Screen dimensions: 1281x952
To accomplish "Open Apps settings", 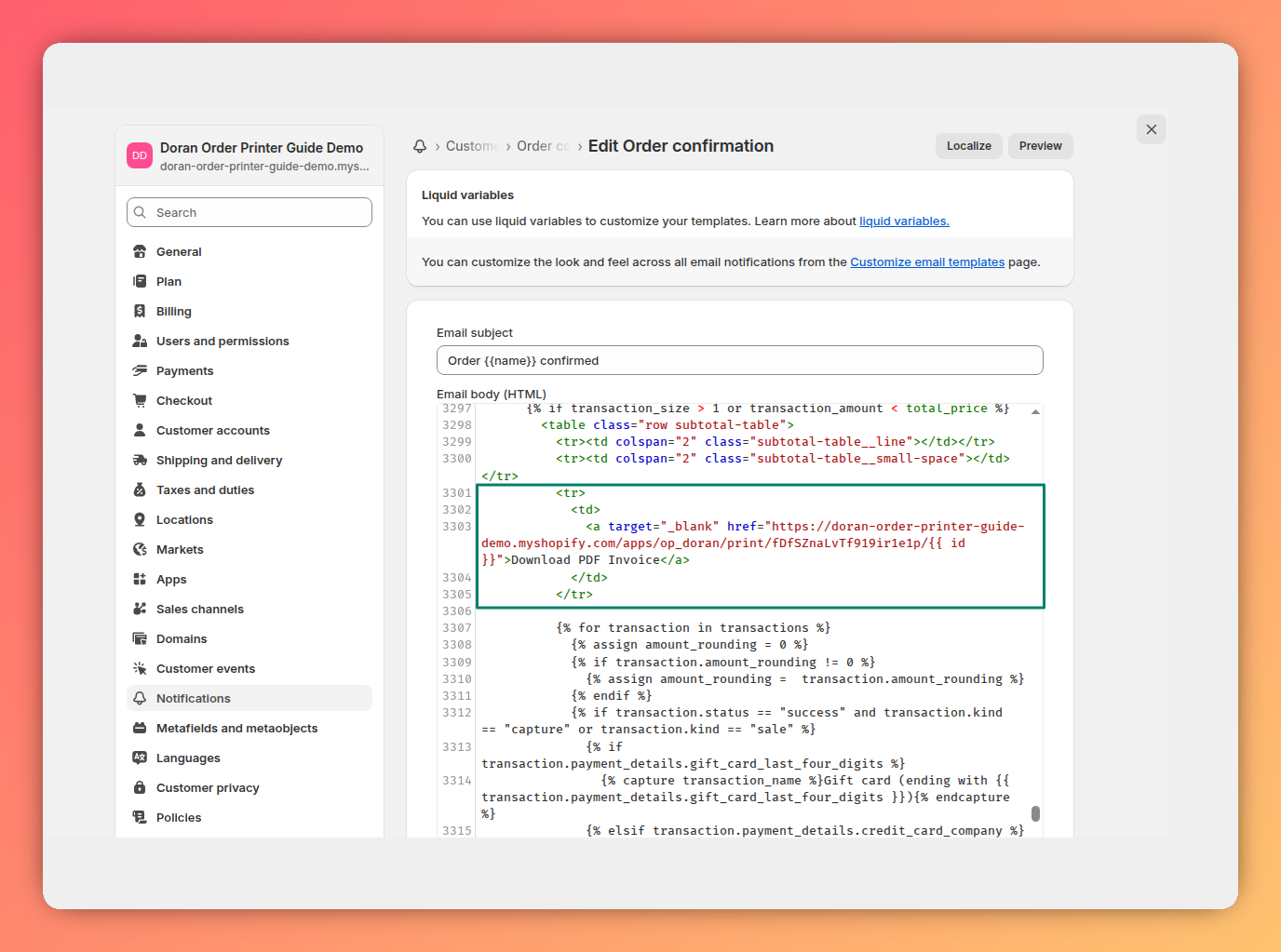I will [x=249, y=579].
